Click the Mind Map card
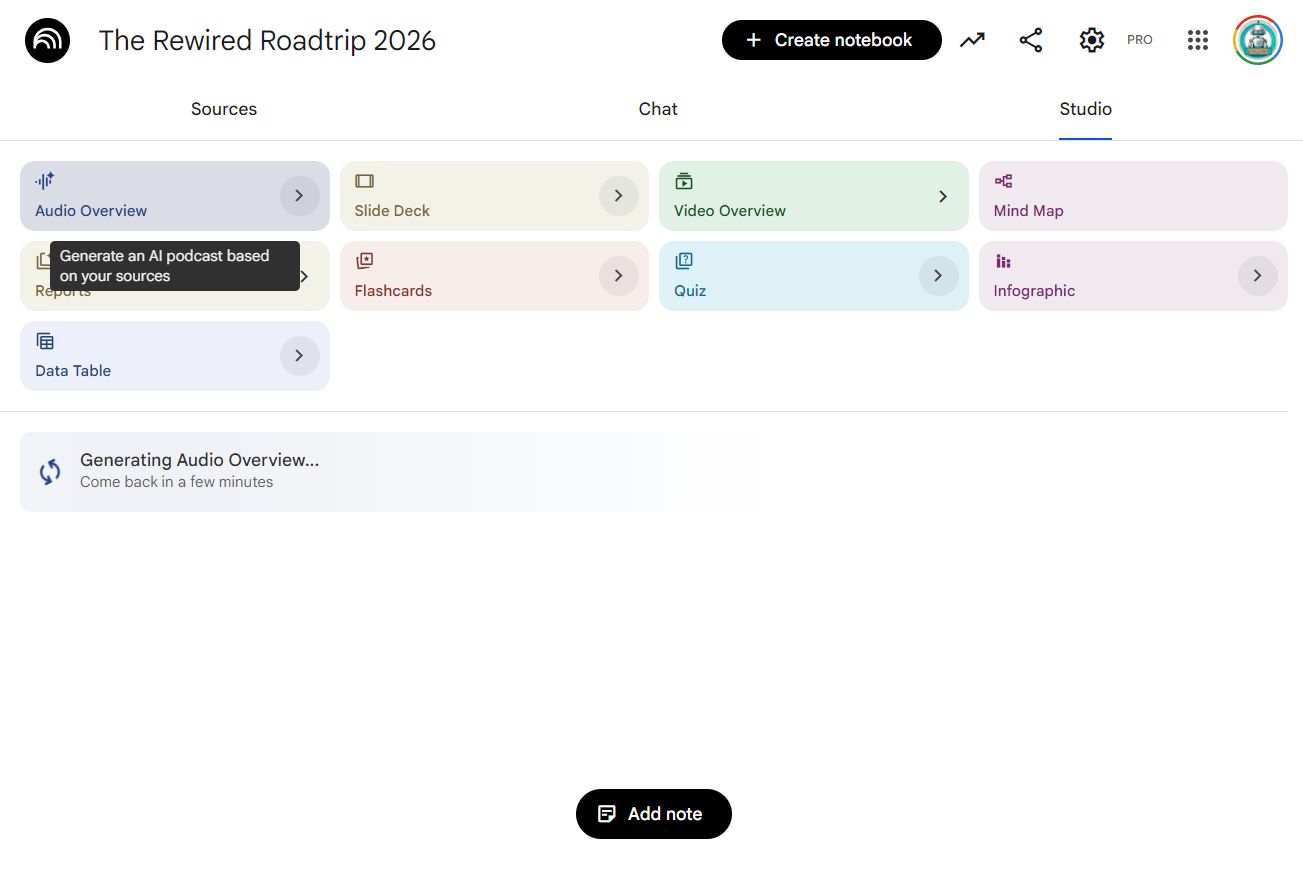 click(1133, 196)
